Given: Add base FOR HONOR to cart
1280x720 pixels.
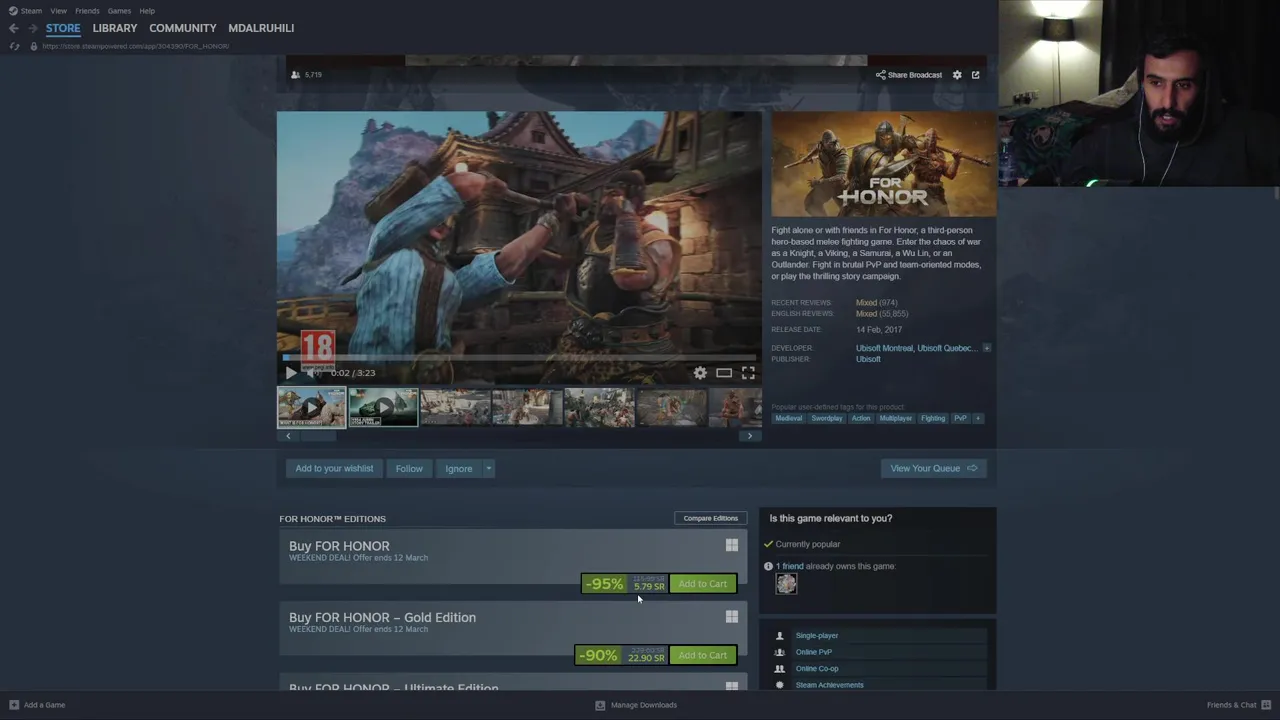Looking at the screenshot, I should pyautogui.click(x=703, y=584).
